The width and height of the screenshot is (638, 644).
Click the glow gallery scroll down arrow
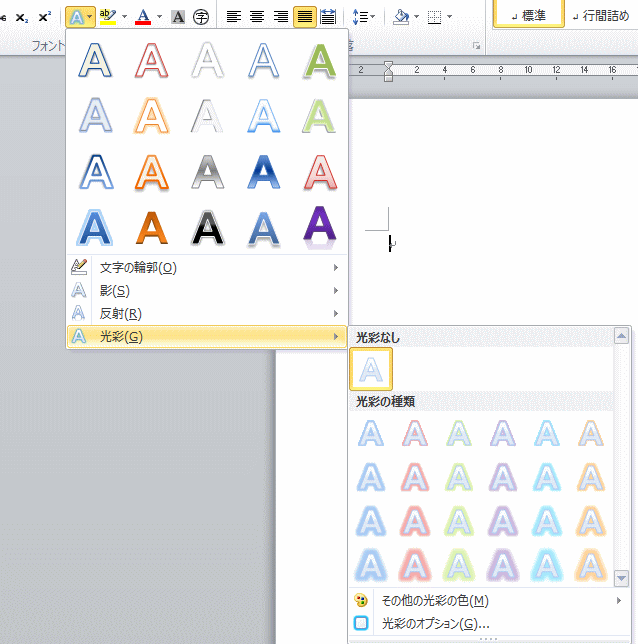(x=621, y=578)
